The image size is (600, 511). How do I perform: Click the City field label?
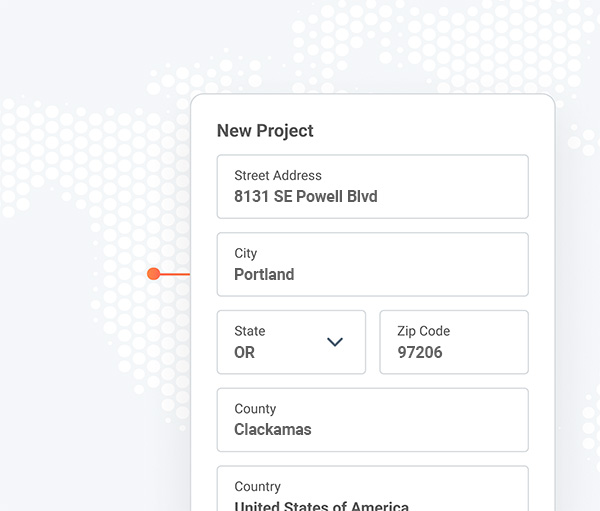pyautogui.click(x=246, y=254)
